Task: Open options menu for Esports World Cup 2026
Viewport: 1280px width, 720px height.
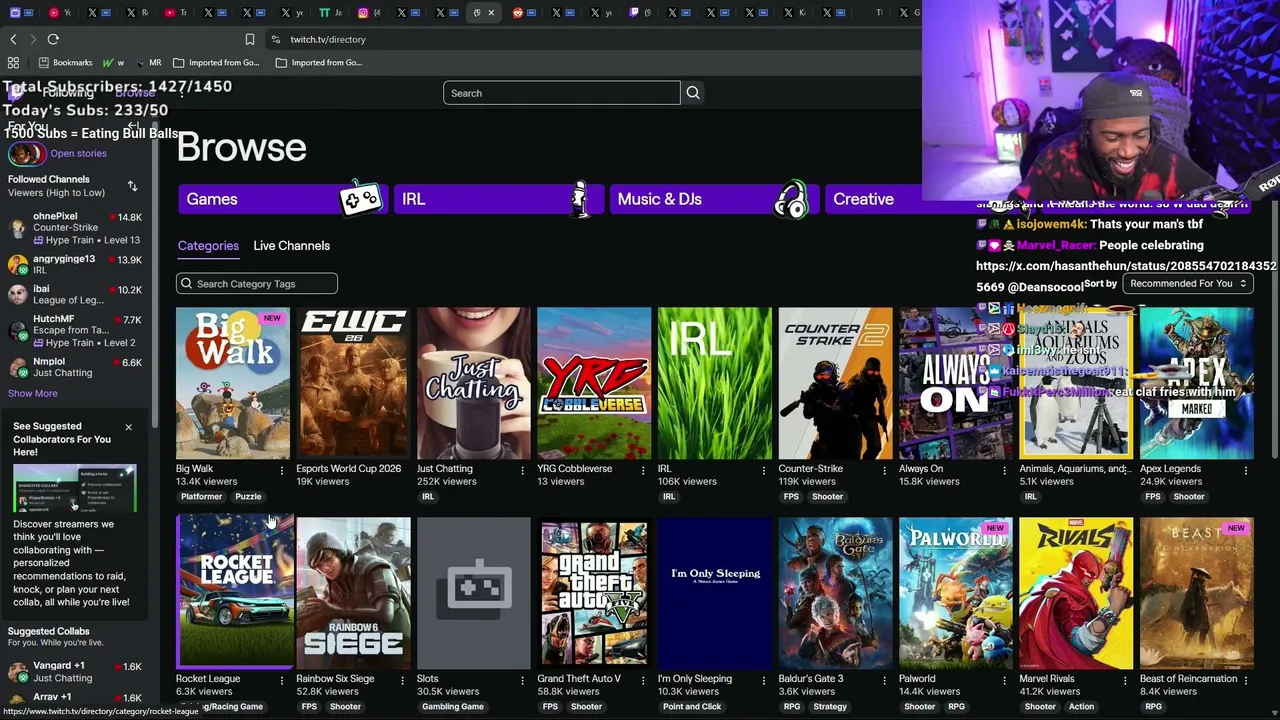Action: coord(402,470)
